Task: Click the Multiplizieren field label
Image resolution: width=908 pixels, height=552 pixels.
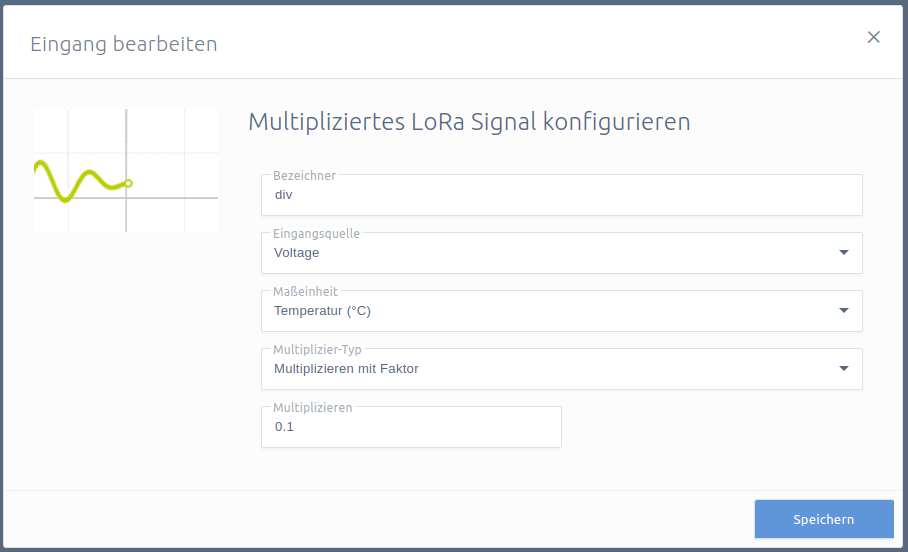Action: coord(313,407)
